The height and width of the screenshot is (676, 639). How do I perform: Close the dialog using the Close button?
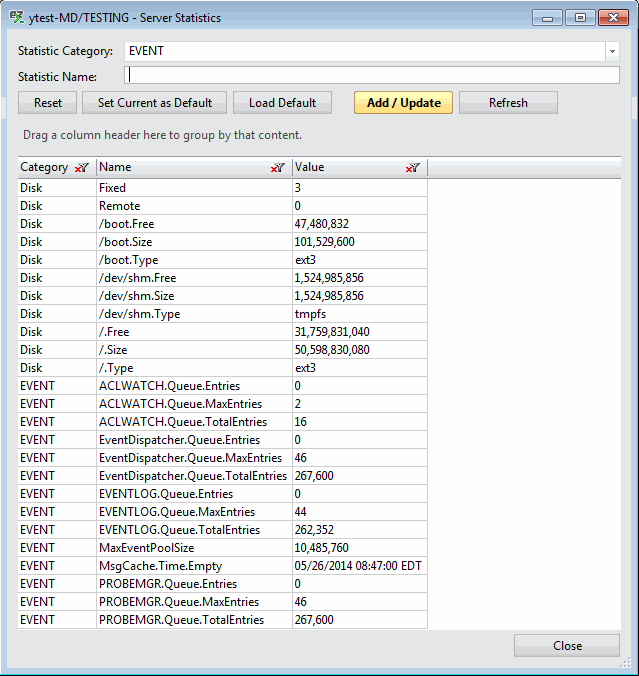pos(567,646)
